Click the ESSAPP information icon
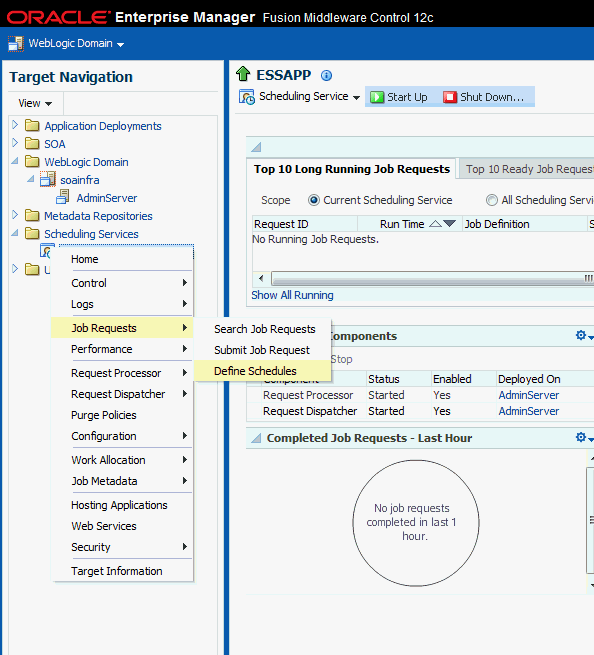This screenshot has width=594, height=655. click(326, 76)
